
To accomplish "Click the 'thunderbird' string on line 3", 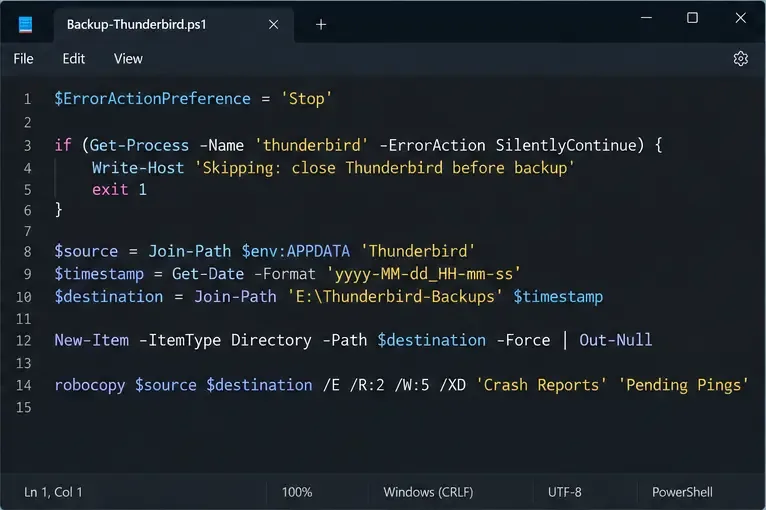I will (311, 145).
